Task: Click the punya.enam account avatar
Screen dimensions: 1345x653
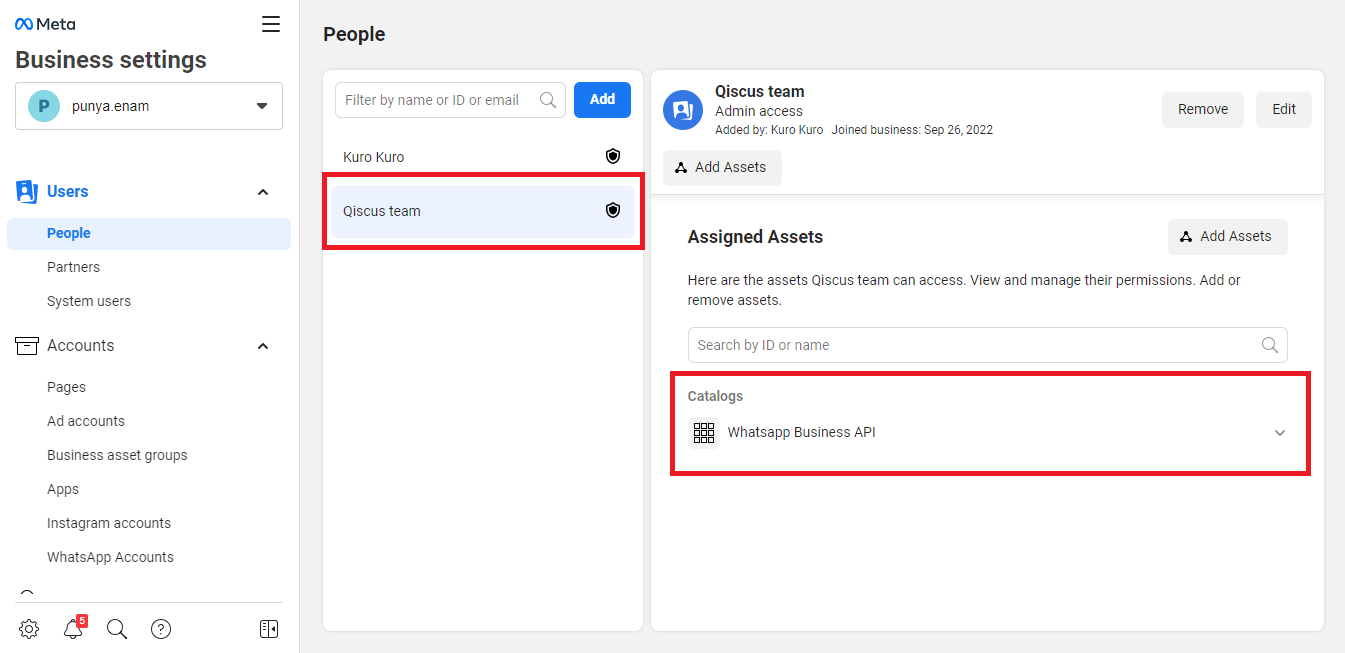Action: (x=44, y=106)
